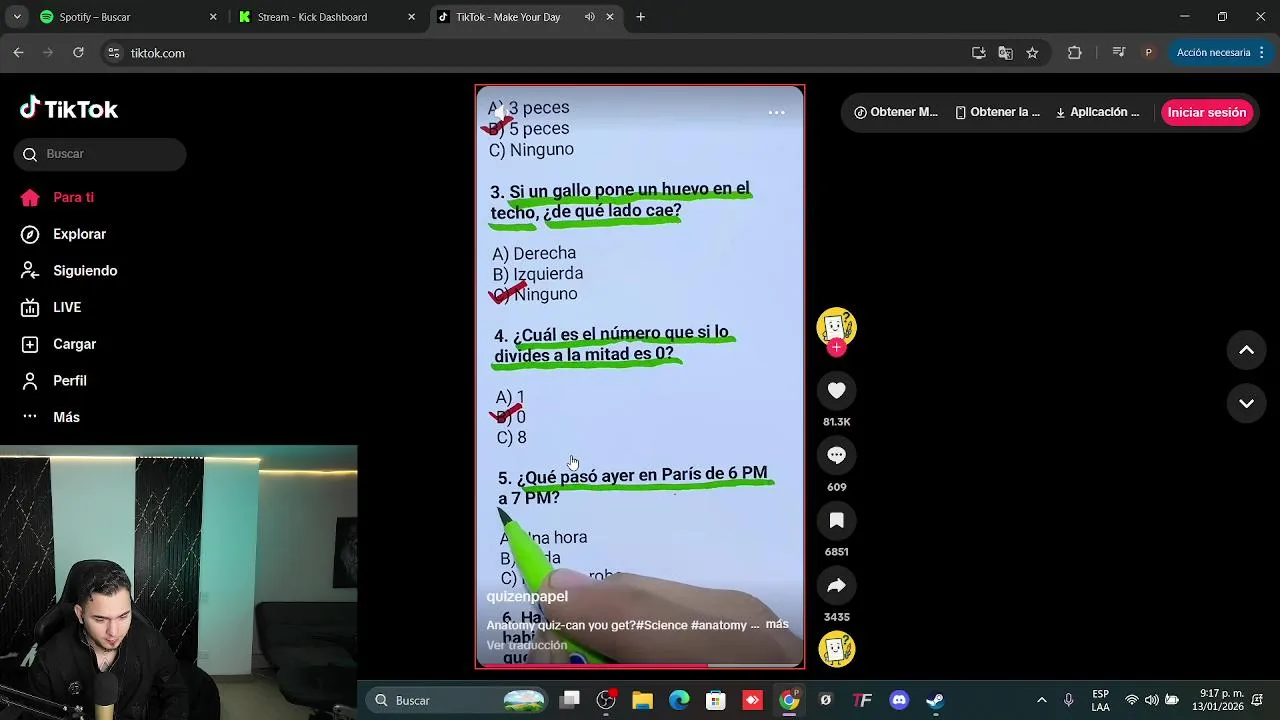Viewport: 1280px width, 720px height.
Task: Bookmark this page with the star
Action: pyautogui.click(x=1032, y=53)
